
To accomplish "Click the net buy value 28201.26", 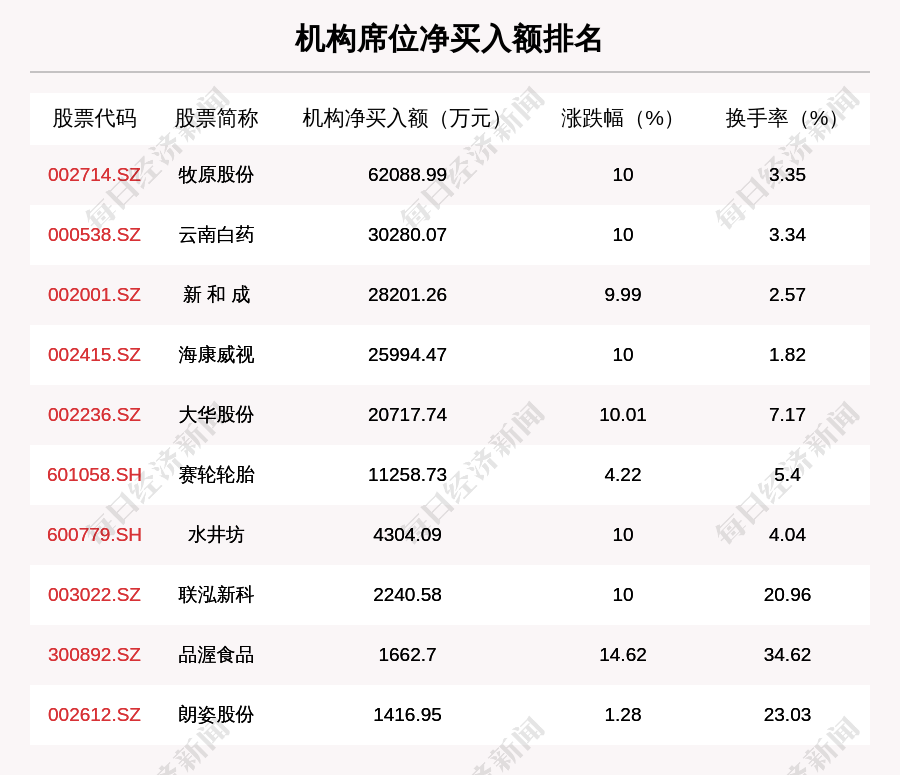I will click(x=408, y=294).
